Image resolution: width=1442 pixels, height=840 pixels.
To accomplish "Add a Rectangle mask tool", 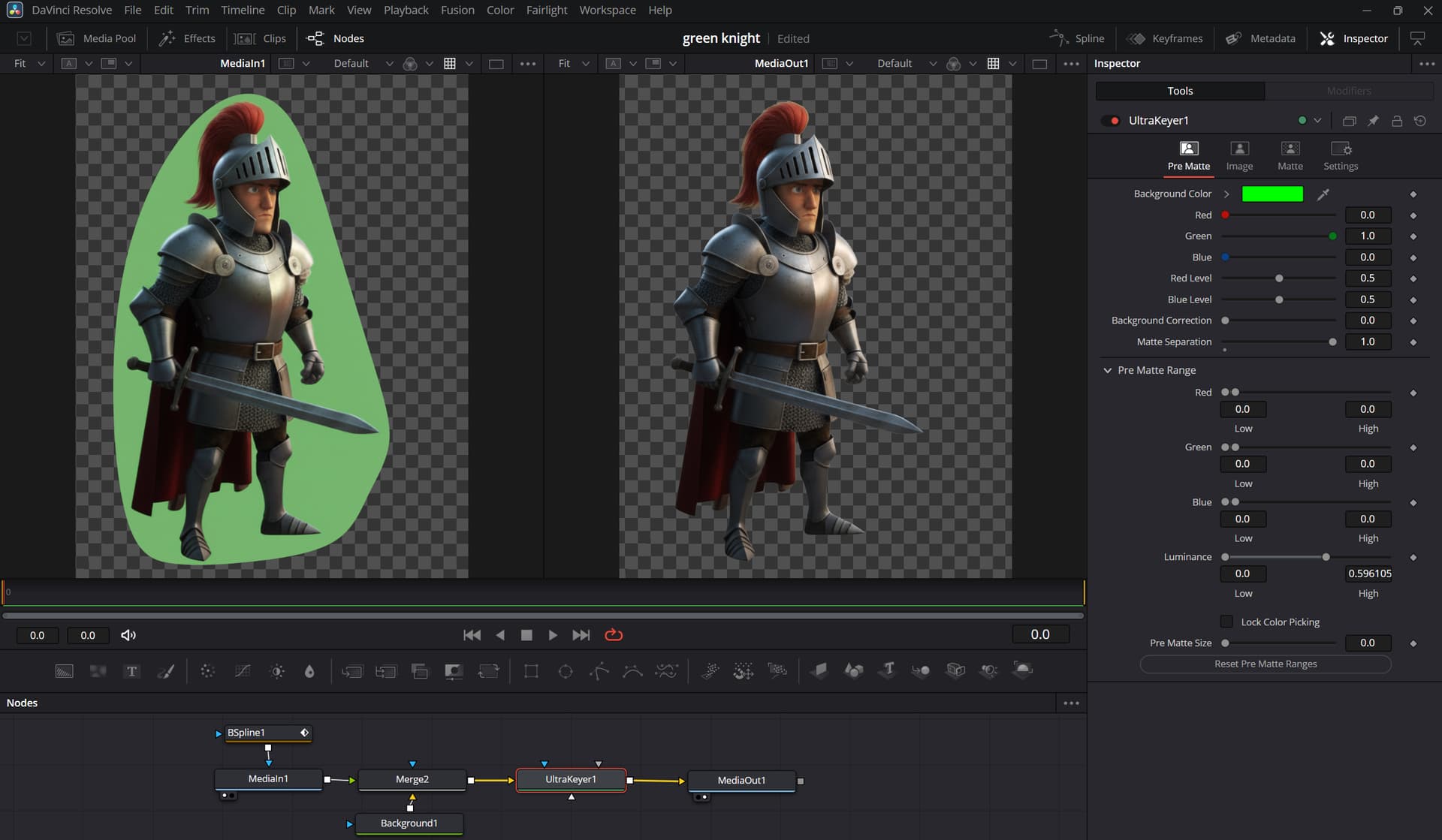I will (531, 671).
